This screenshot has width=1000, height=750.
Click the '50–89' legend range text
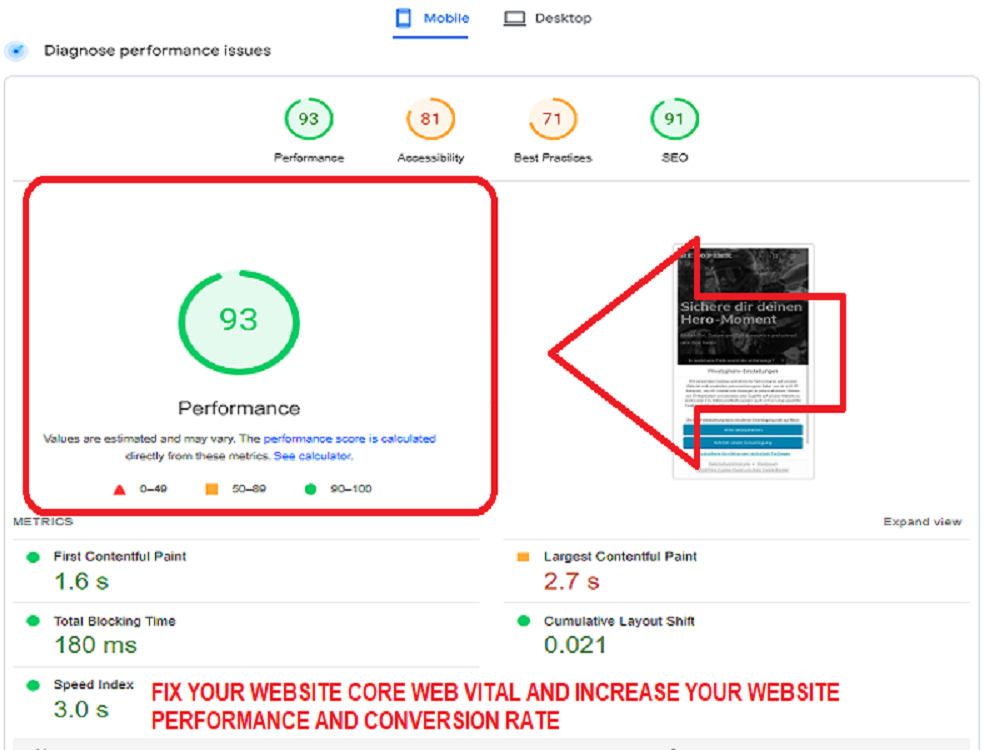tap(249, 489)
